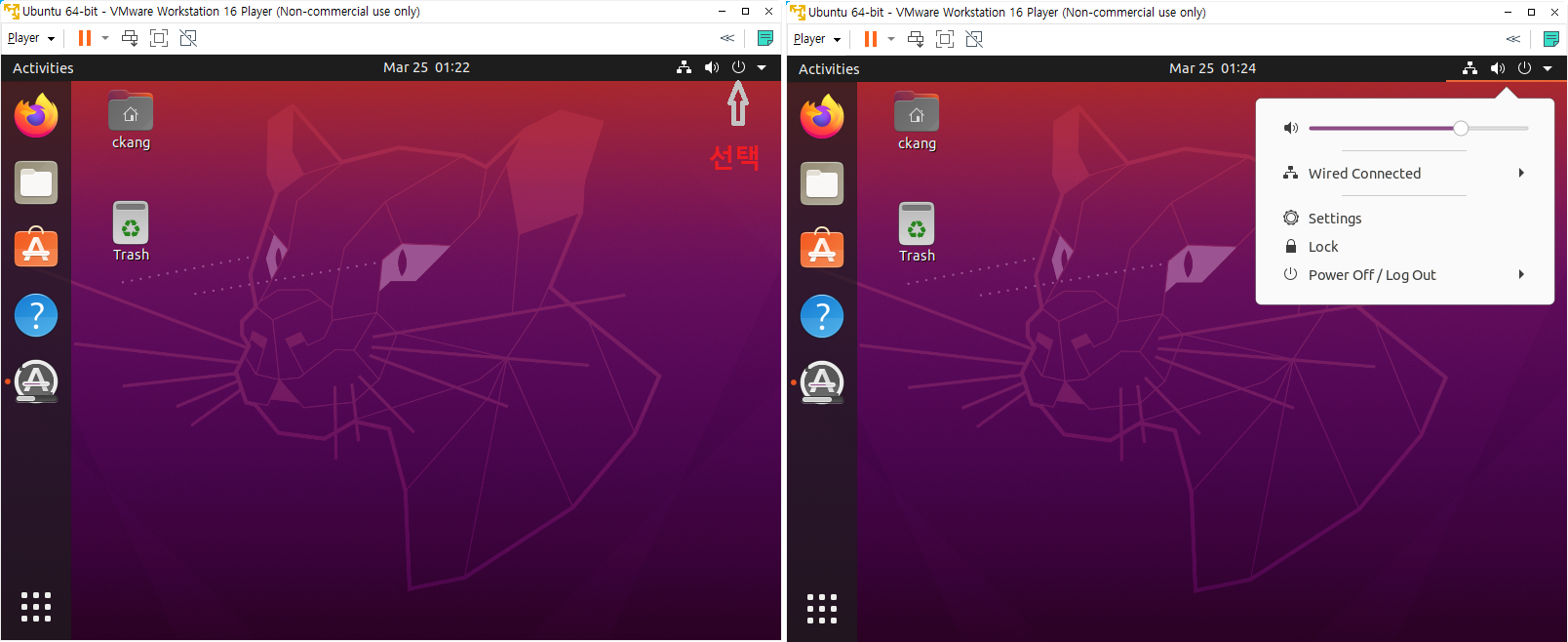Select Lock in system menu

(x=1404, y=246)
